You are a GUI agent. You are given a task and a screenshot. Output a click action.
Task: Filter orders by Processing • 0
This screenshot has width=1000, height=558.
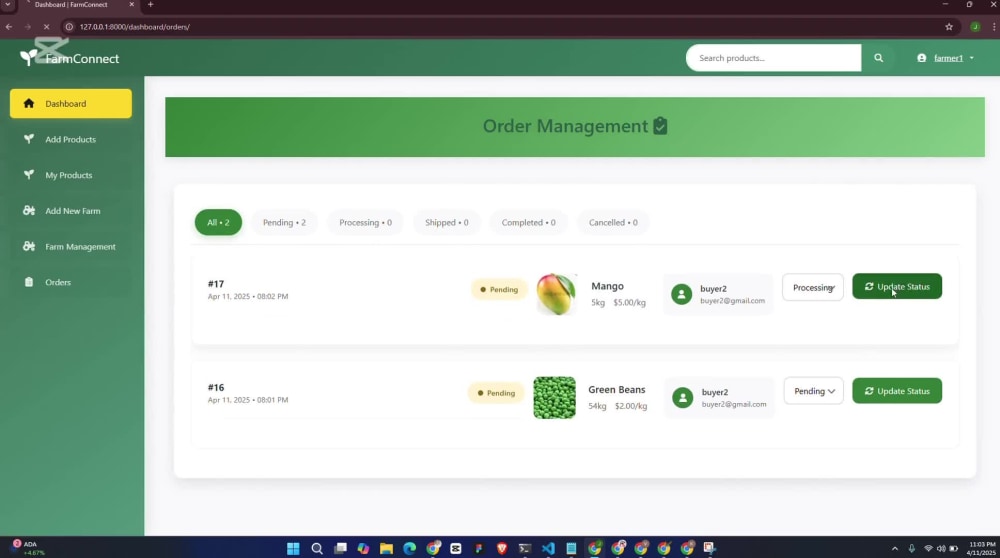365,223
